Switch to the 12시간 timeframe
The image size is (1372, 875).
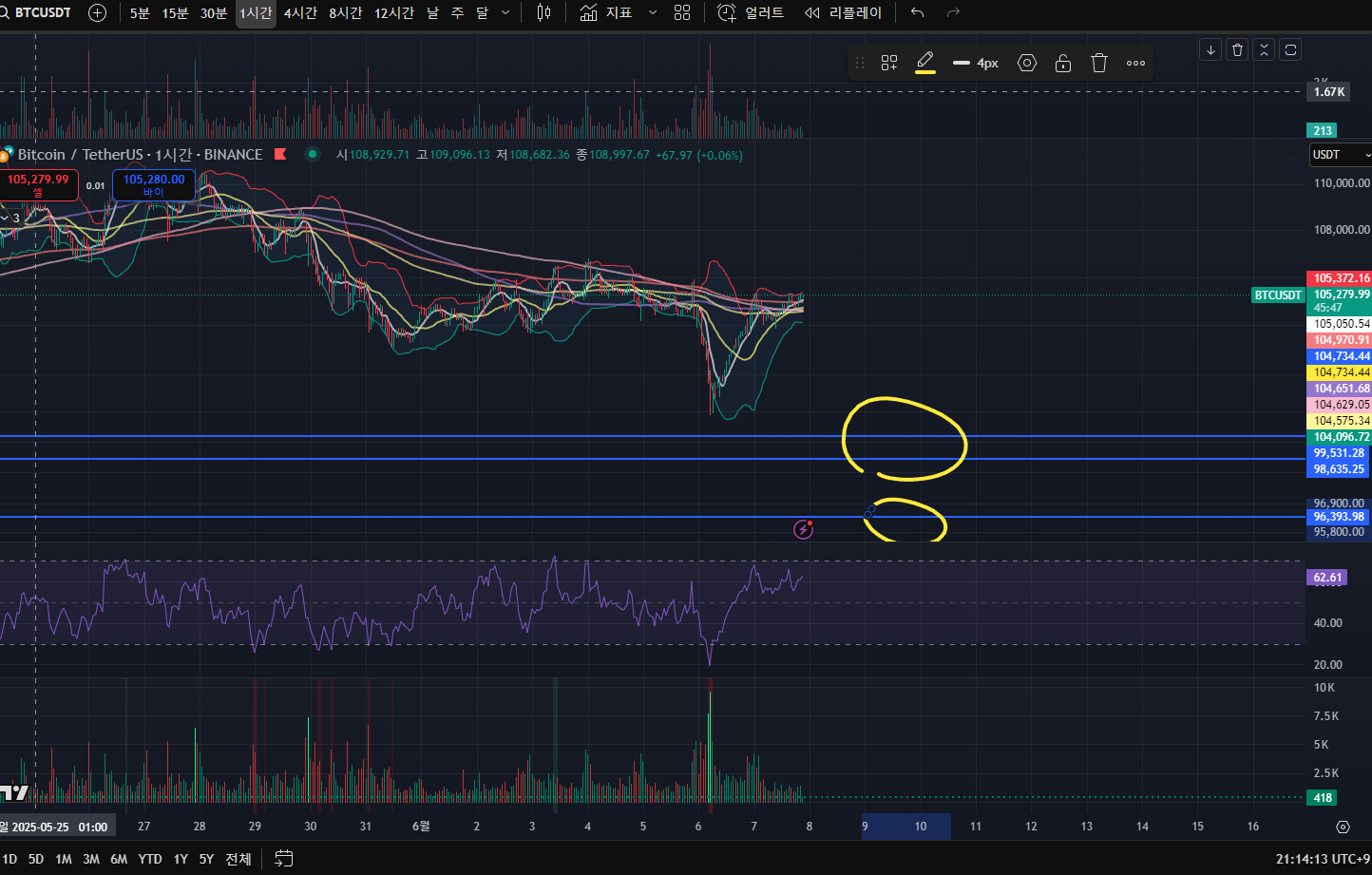click(x=394, y=12)
